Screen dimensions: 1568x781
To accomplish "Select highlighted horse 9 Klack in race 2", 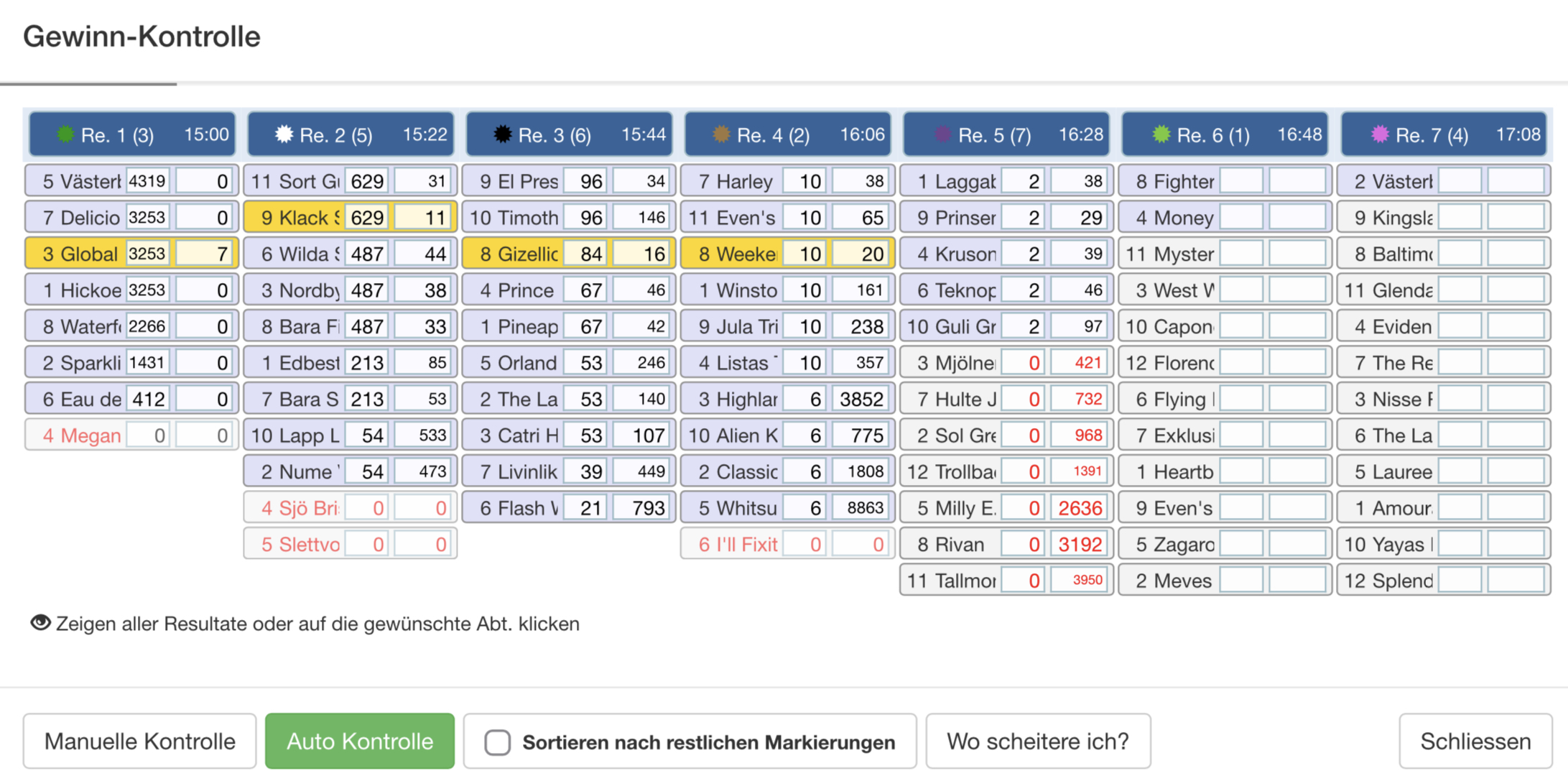I will coord(350,217).
